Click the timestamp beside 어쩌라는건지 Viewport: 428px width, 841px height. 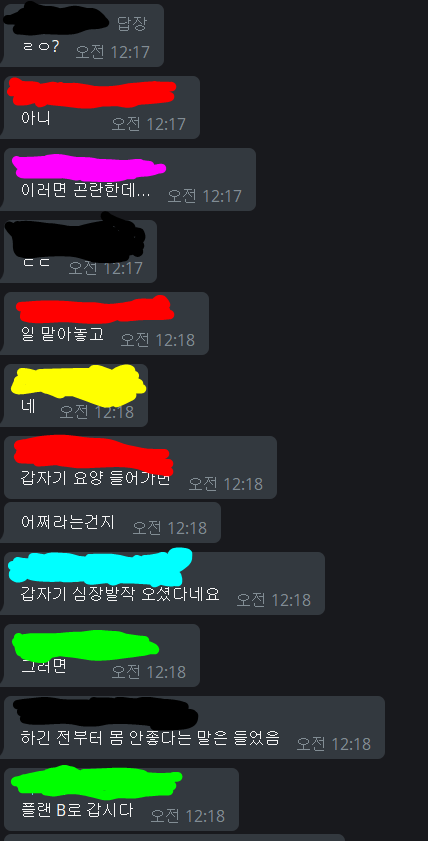pos(170,528)
